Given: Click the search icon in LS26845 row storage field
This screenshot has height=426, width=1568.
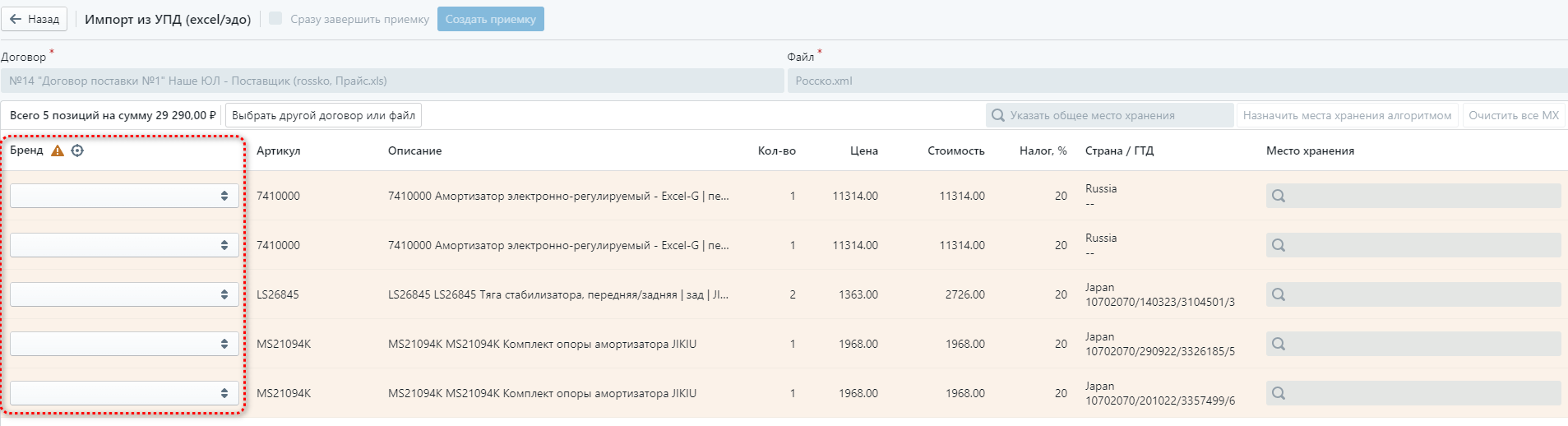Looking at the screenshot, I should pos(1279,294).
